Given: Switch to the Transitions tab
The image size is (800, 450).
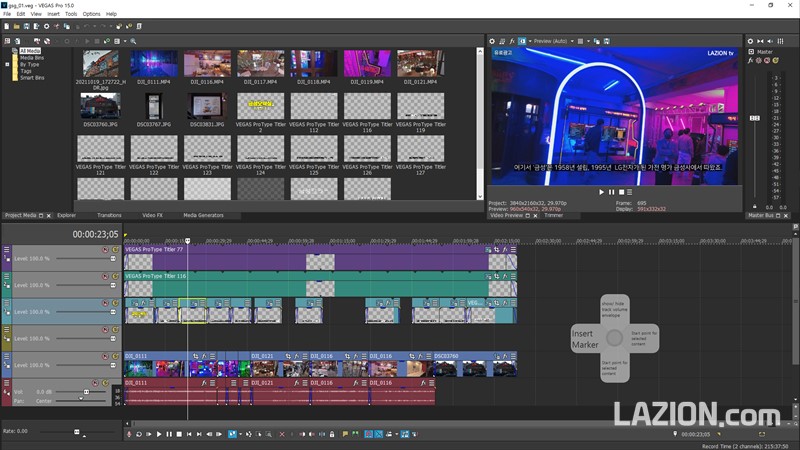Looking at the screenshot, I should click(x=109, y=215).
